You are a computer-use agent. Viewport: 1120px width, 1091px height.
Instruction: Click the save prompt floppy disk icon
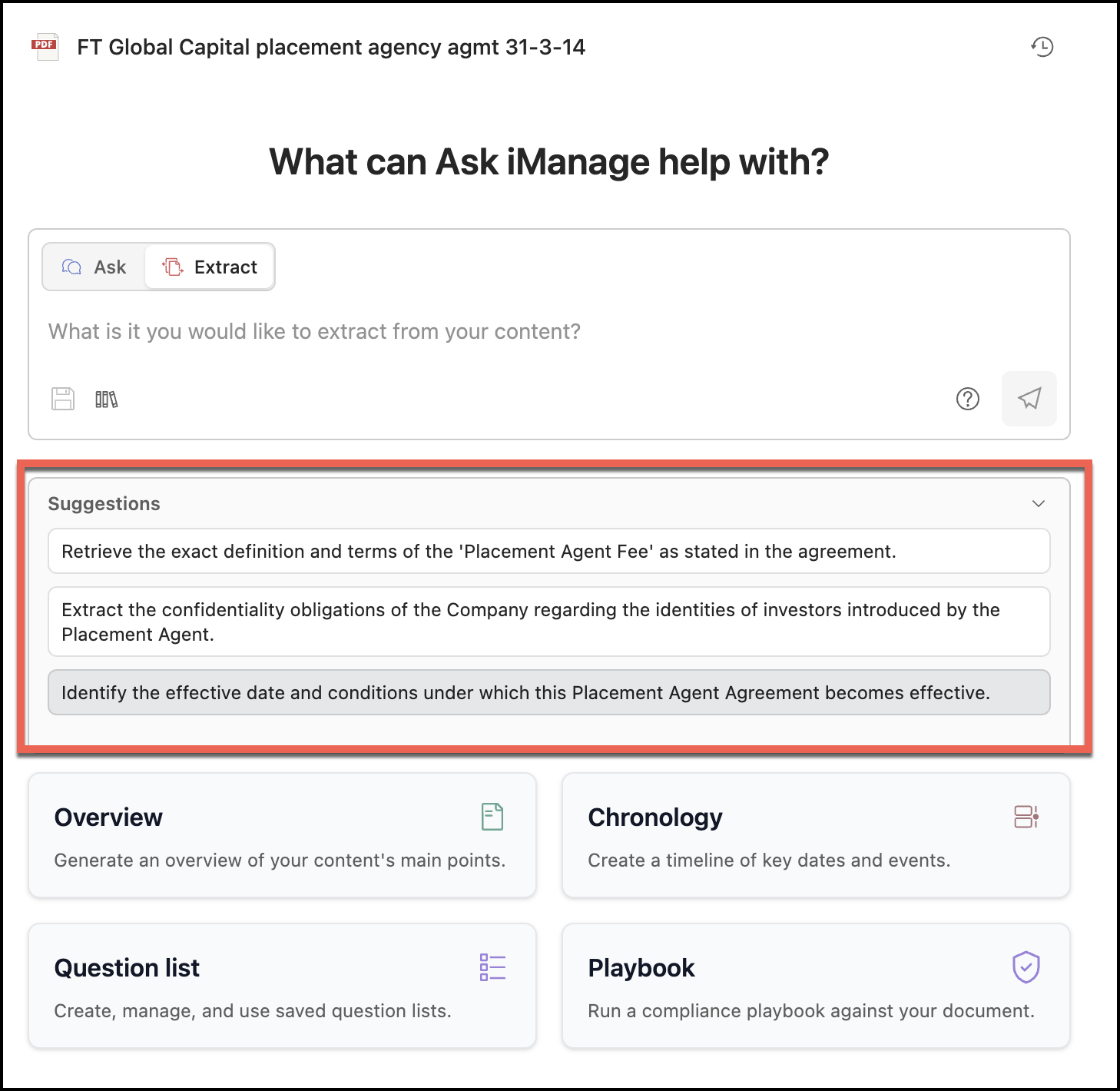point(63,399)
